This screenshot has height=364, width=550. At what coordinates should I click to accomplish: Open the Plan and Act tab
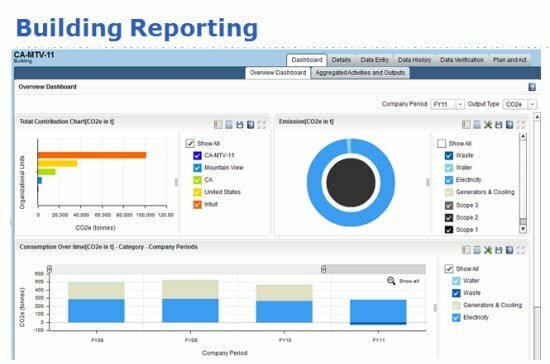[x=510, y=60]
